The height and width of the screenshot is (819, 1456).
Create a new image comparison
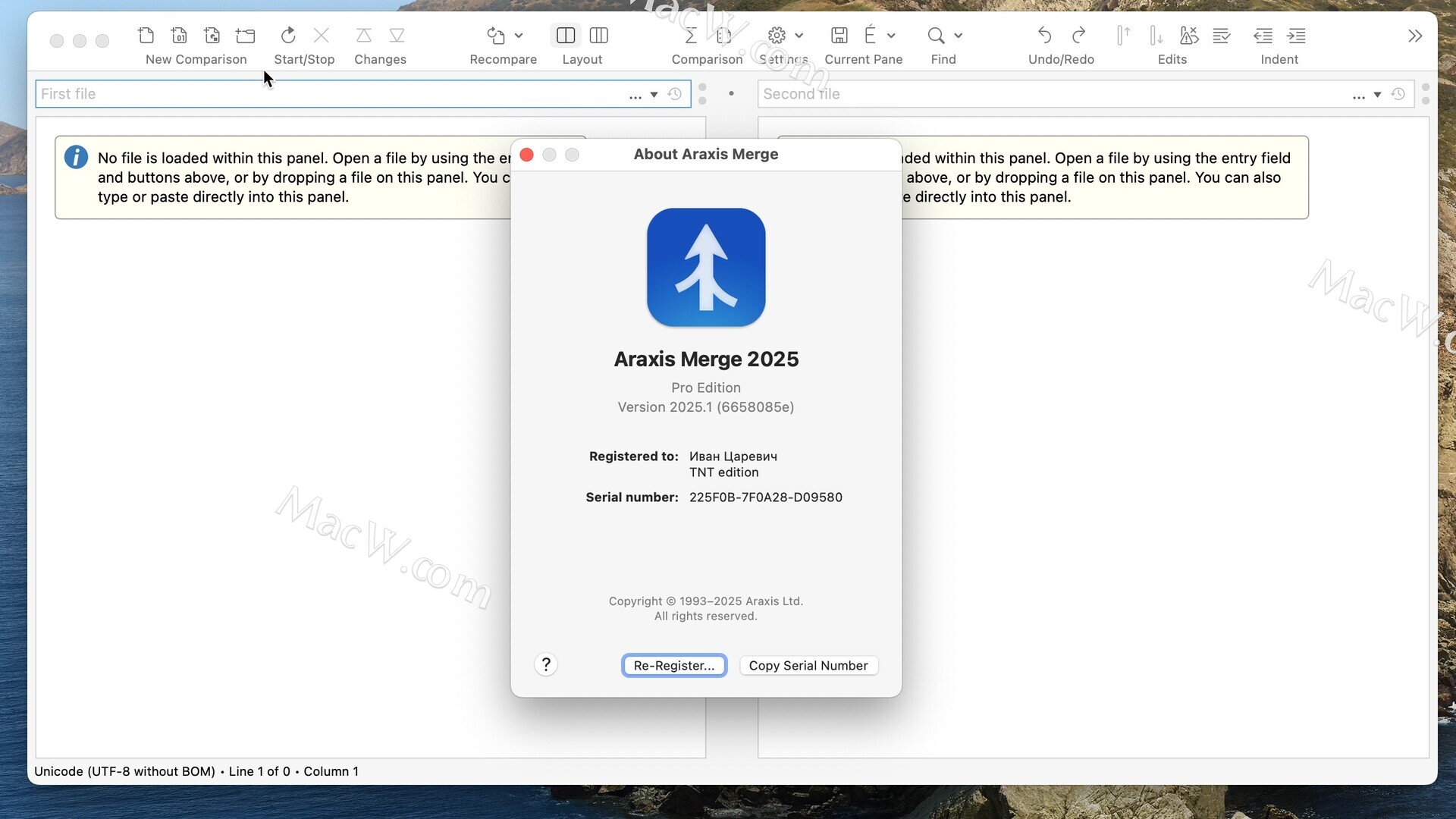(212, 35)
